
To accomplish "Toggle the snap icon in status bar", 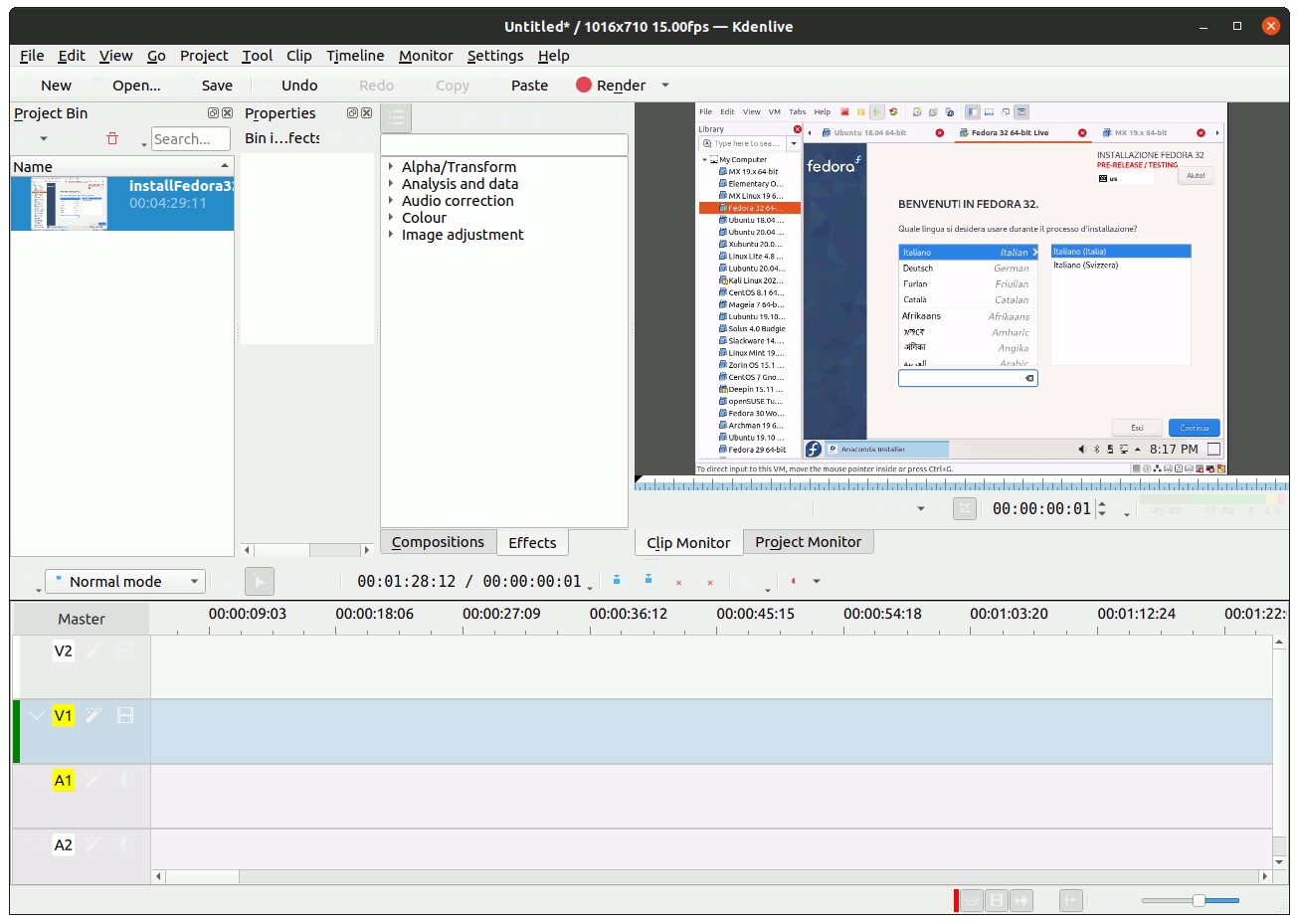I will [x=1071, y=900].
